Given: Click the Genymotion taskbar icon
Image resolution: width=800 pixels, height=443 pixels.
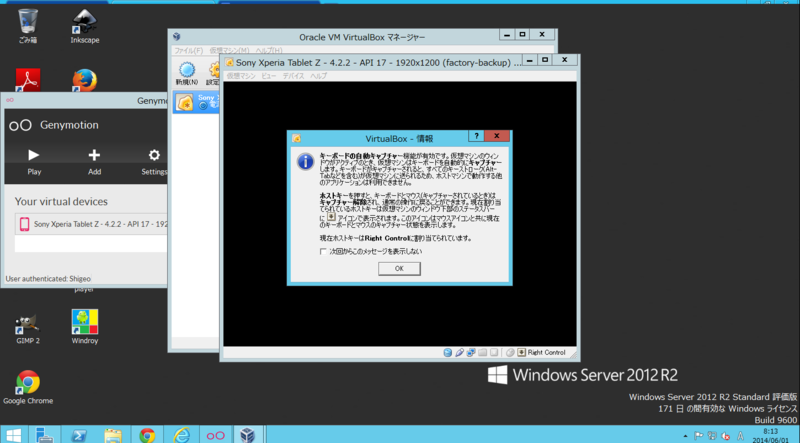Looking at the screenshot, I should (x=215, y=435).
